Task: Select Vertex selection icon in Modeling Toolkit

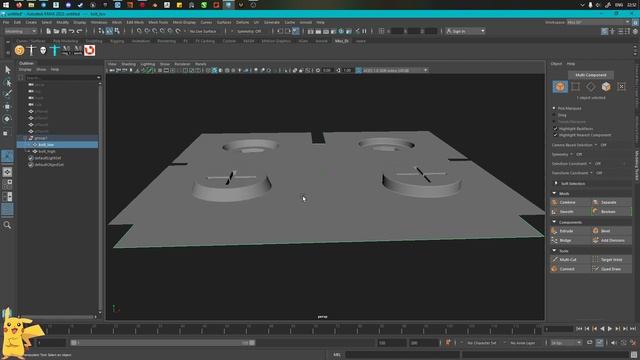Action: (576, 87)
